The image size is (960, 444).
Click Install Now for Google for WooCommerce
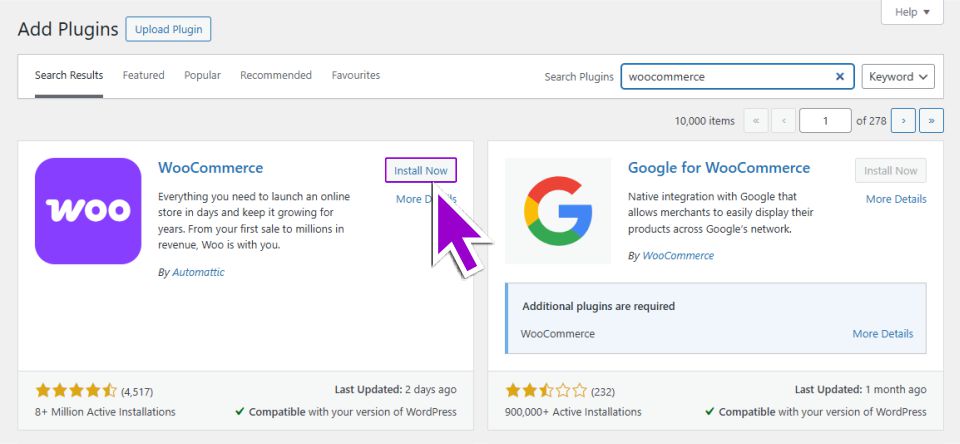891,170
